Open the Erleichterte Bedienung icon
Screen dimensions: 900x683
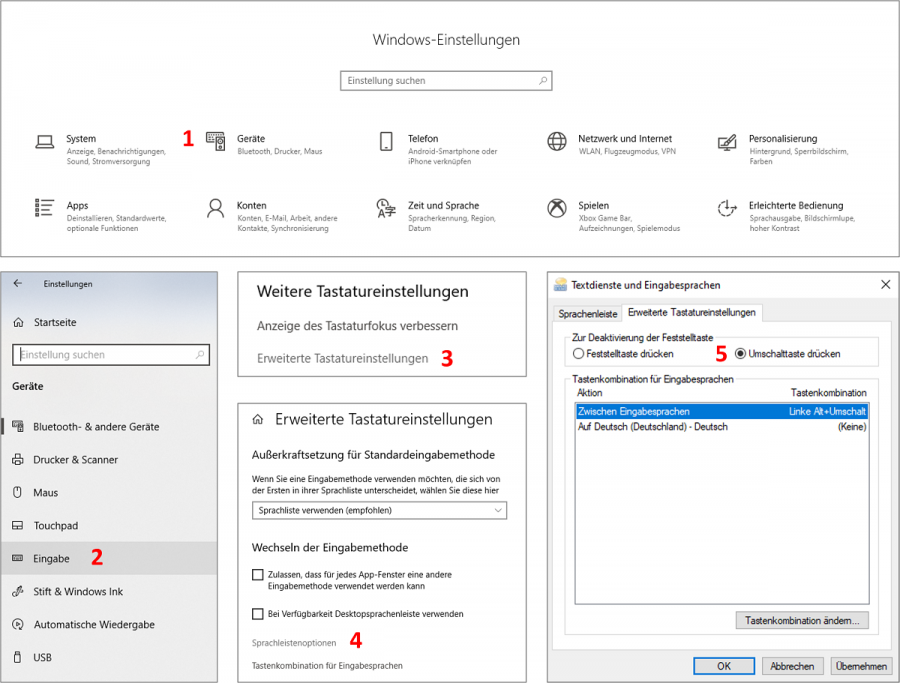[727, 208]
